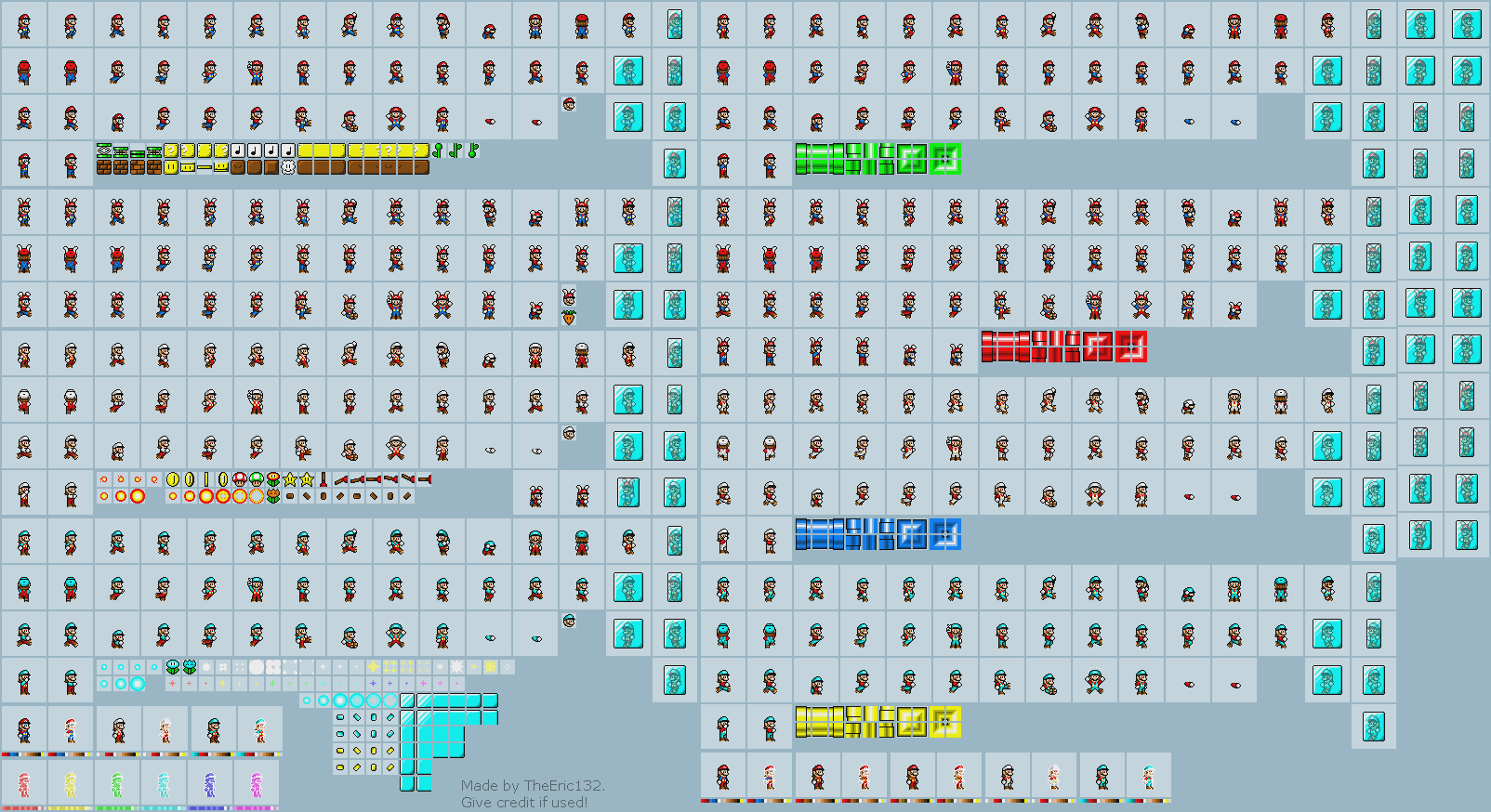The height and width of the screenshot is (812, 1491).
Task: Select the blue brick tile strip
Action: [877, 534]
